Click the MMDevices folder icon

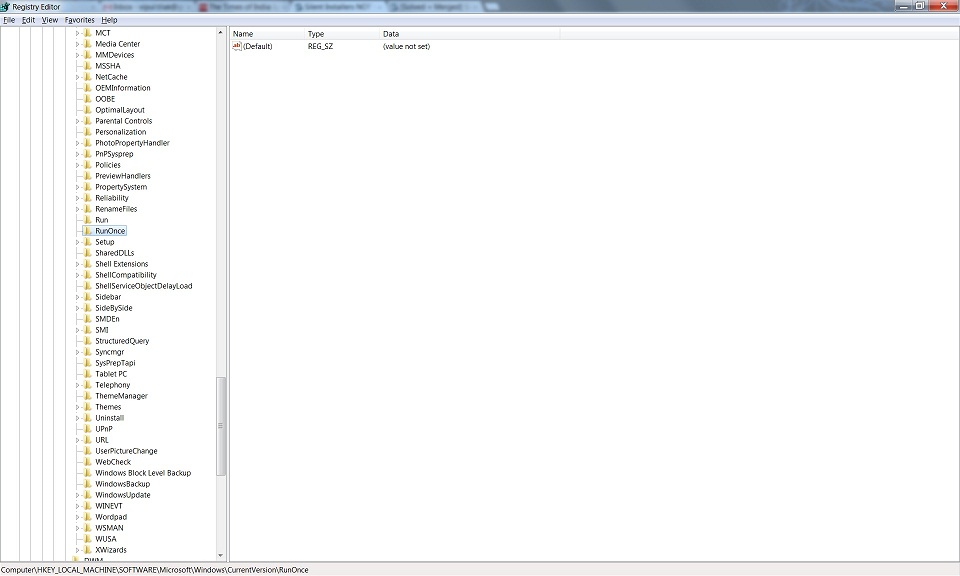(x=88, y=55)
